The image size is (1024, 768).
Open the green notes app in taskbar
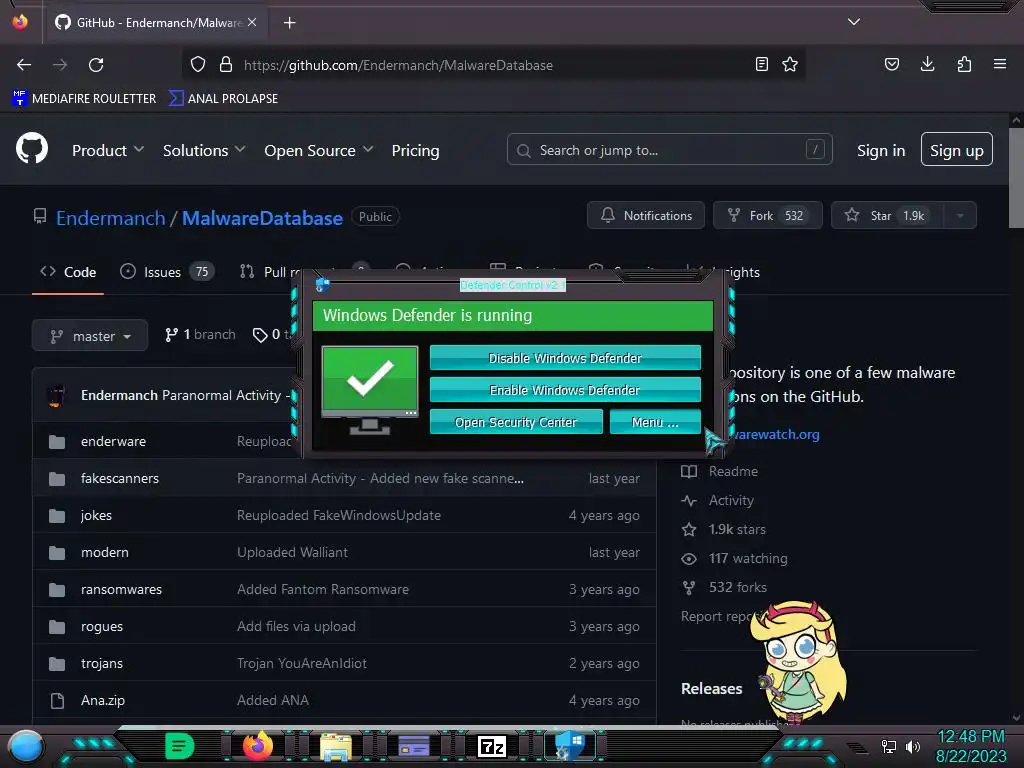coord(180,746)
